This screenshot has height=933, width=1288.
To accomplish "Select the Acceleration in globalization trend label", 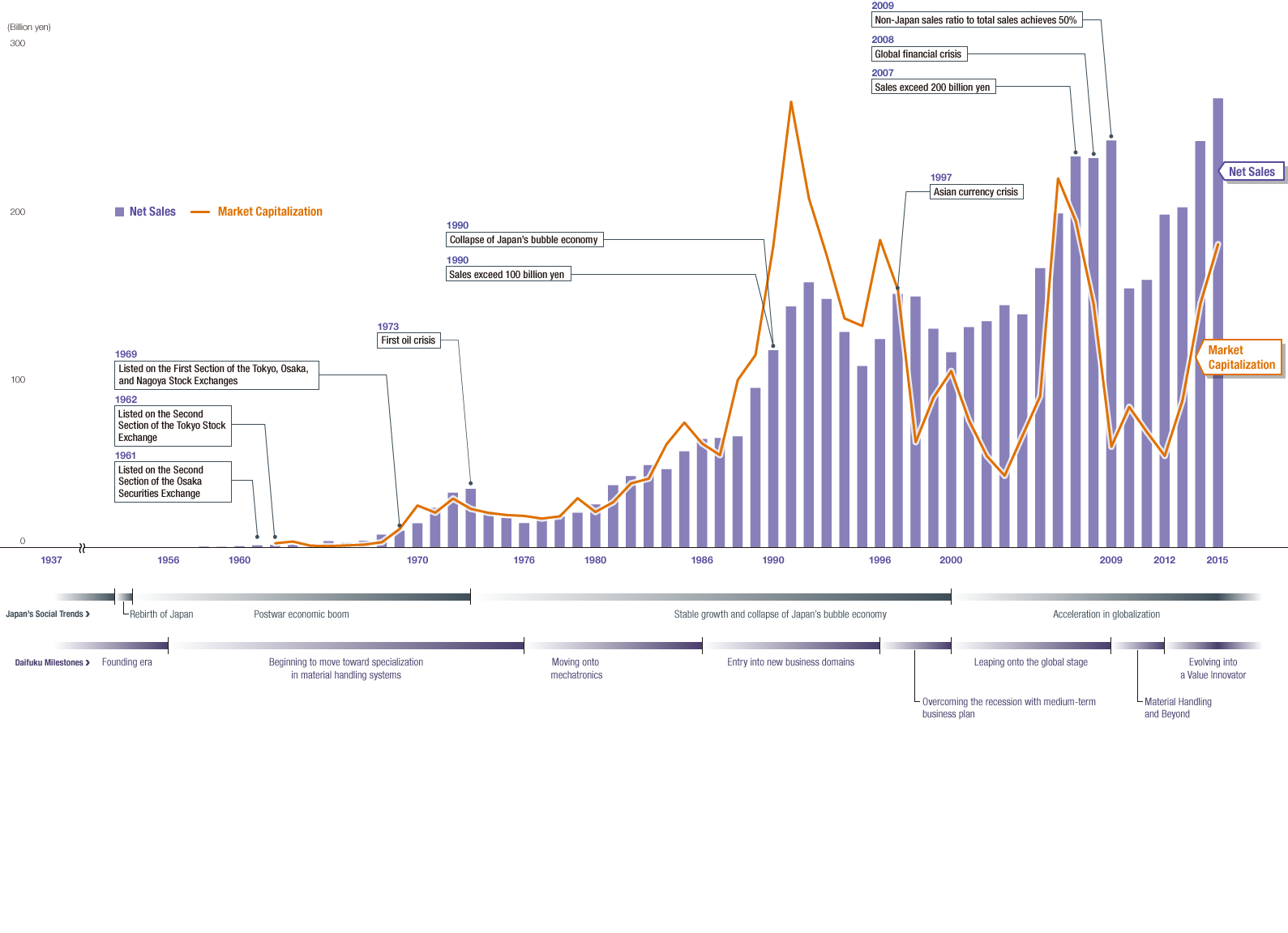I will [x=1106, y=614].
